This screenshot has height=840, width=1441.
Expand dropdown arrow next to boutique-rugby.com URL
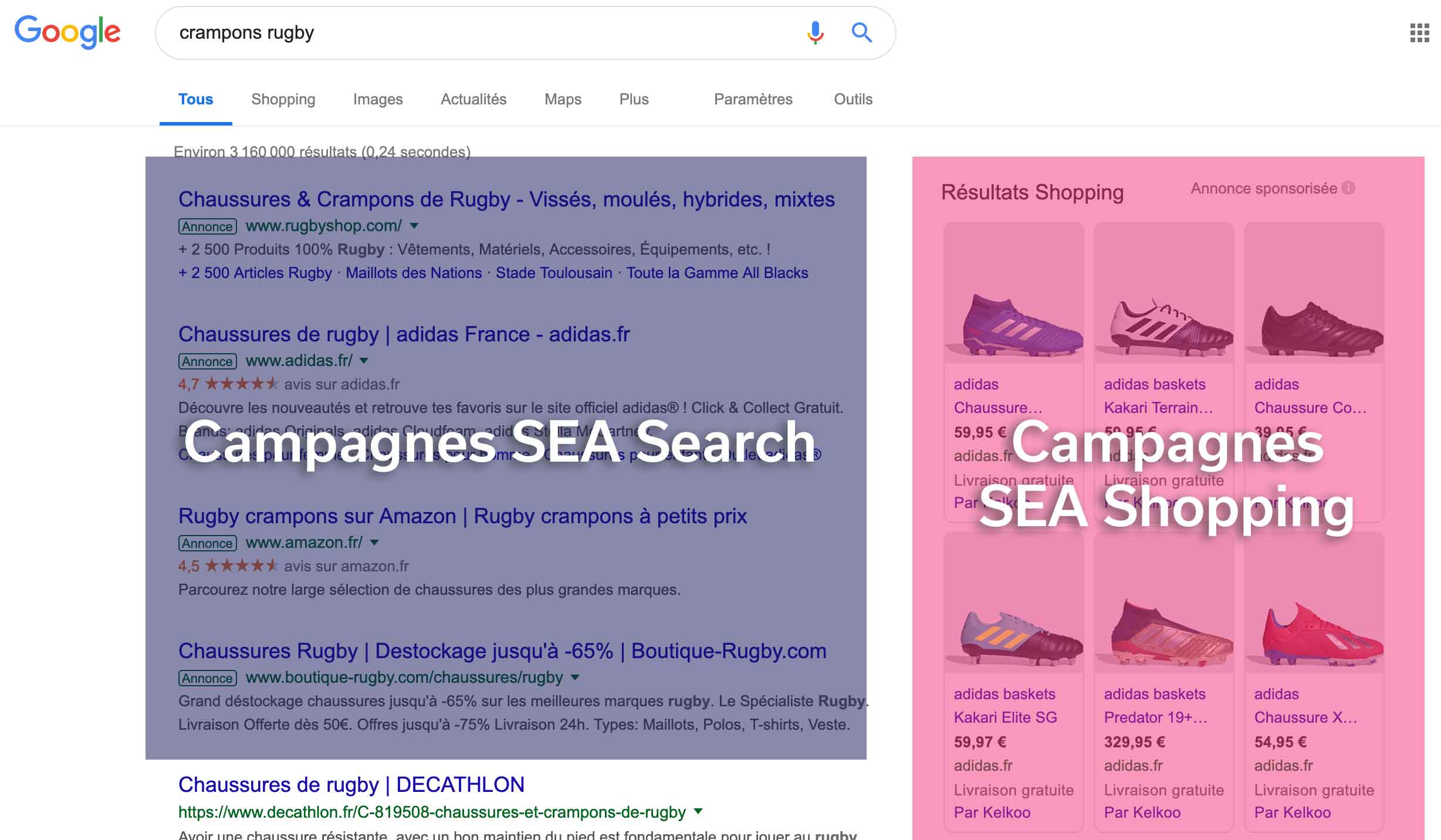pyautogui.click(x=575, y=678)
